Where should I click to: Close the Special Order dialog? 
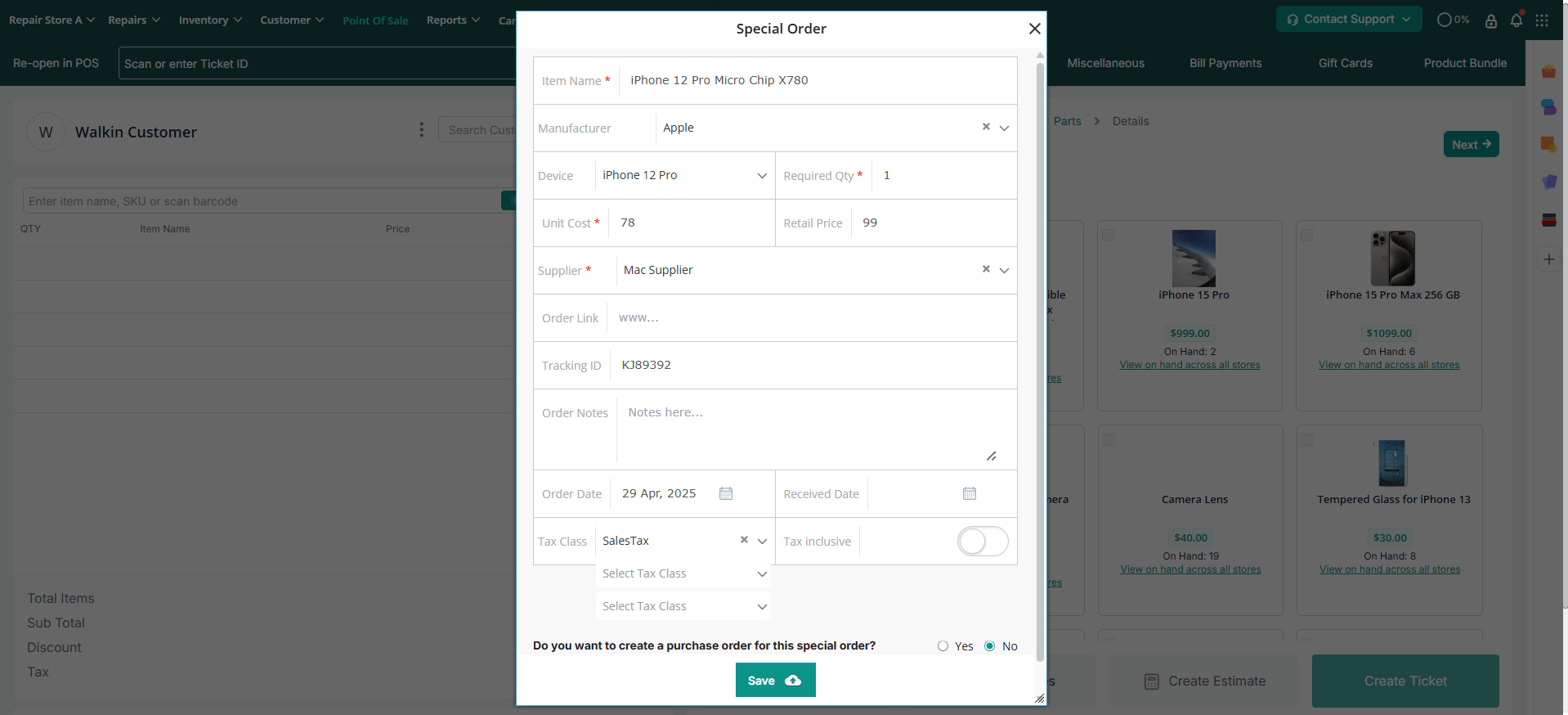coord(1034,29)
